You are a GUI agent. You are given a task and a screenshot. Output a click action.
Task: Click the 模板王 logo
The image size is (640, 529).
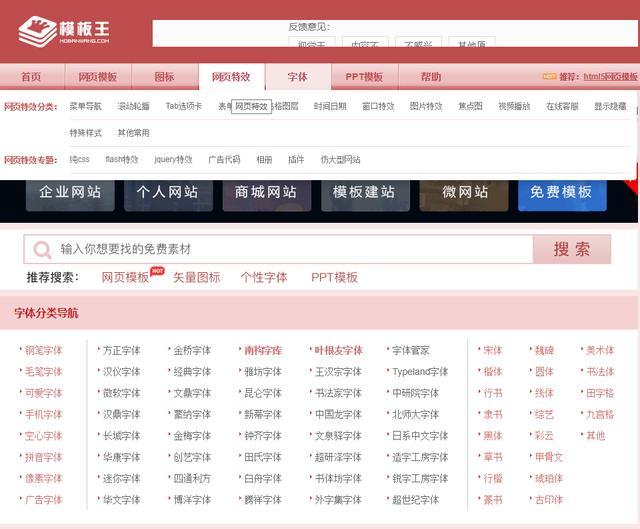(x=64, y=31)
